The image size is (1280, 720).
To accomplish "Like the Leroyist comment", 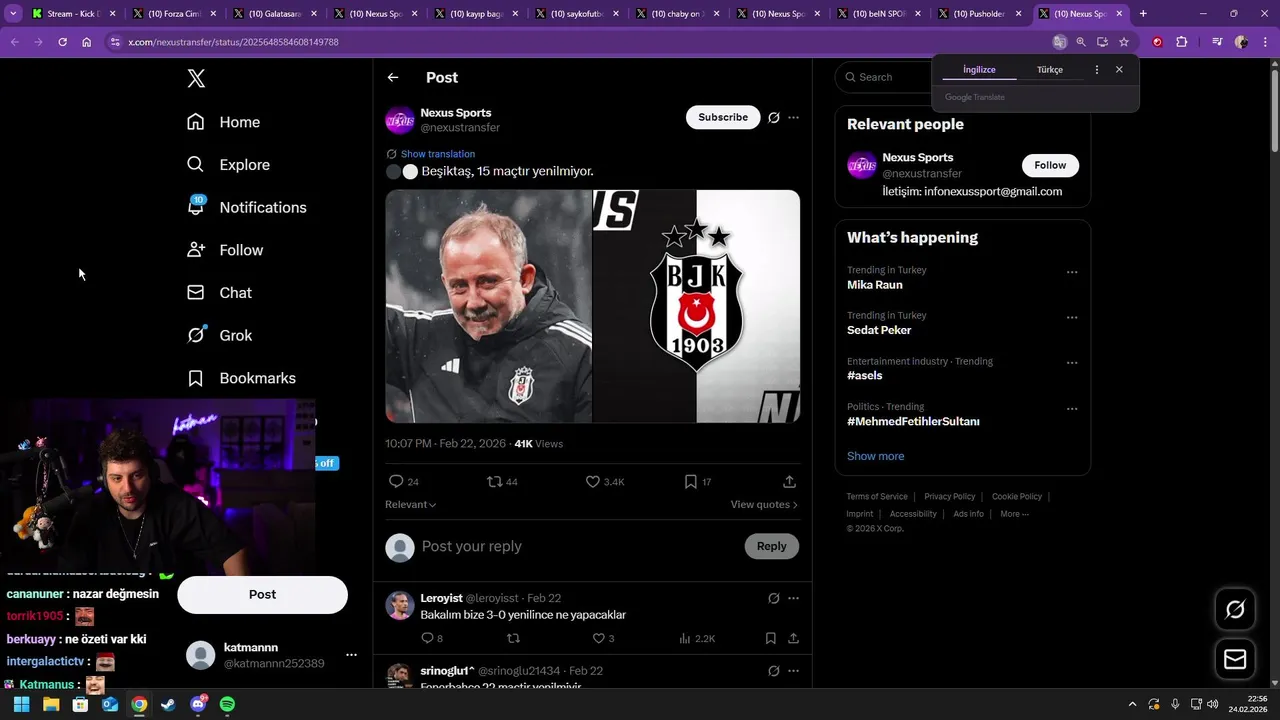I will point(599,638).
